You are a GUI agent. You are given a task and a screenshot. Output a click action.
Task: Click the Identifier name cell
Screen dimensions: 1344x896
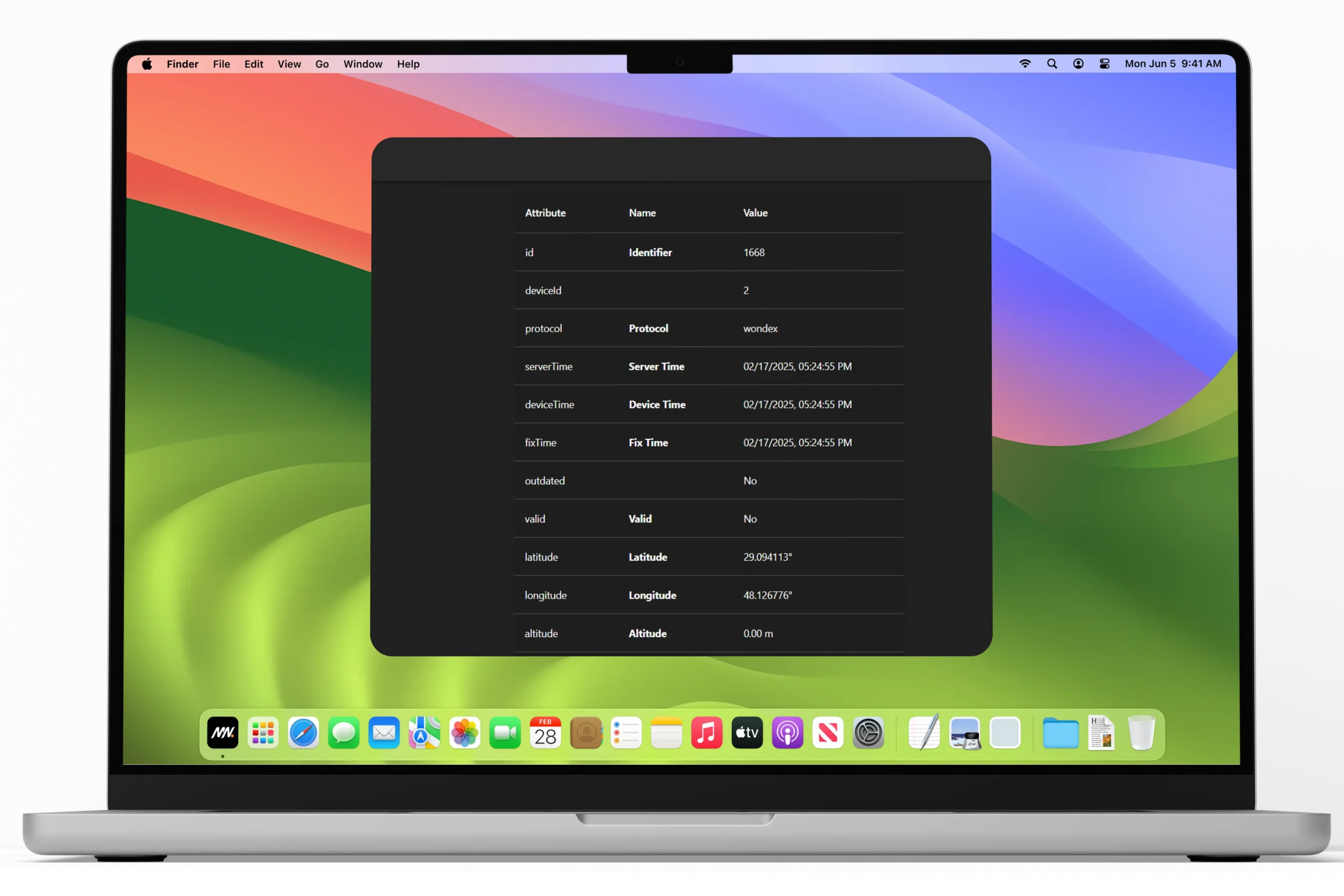(x=650, y=252)
